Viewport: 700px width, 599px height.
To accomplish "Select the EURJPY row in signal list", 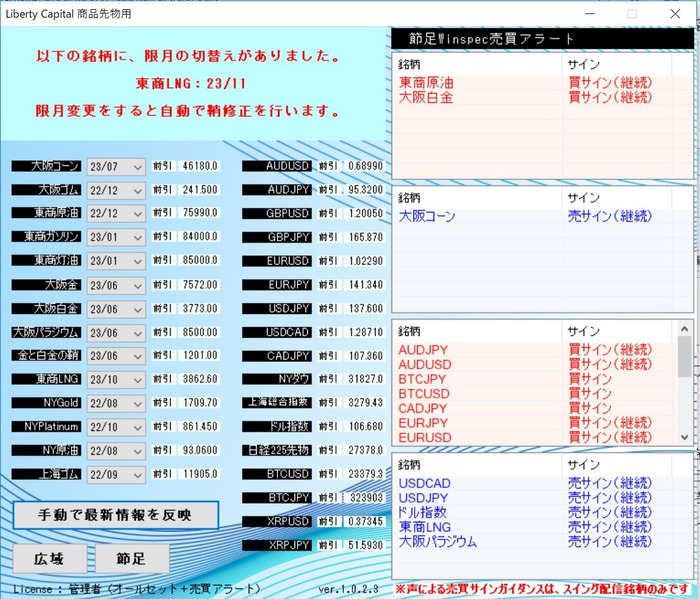I will 535,423.
